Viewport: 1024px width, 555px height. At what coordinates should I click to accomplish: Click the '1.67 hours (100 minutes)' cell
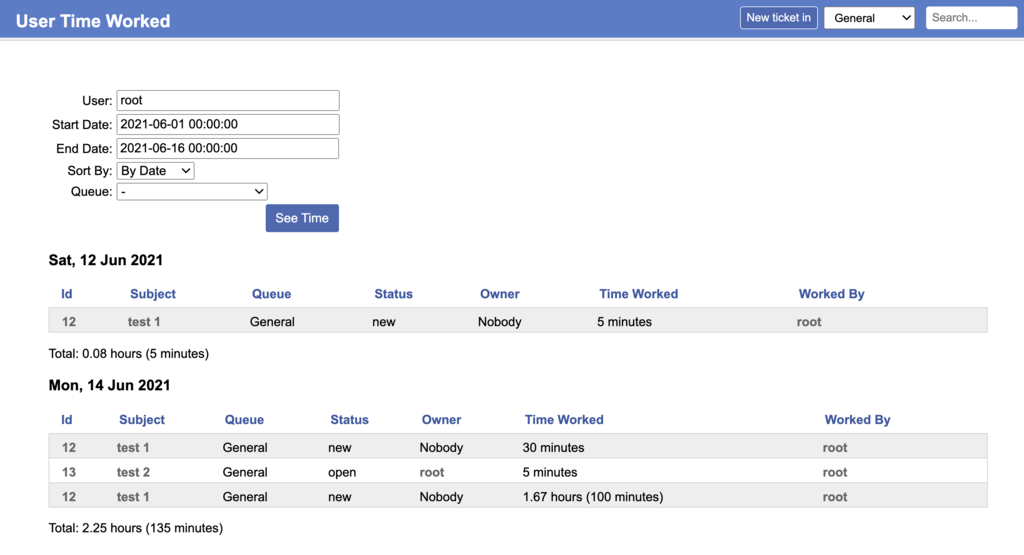pos(593,497)
